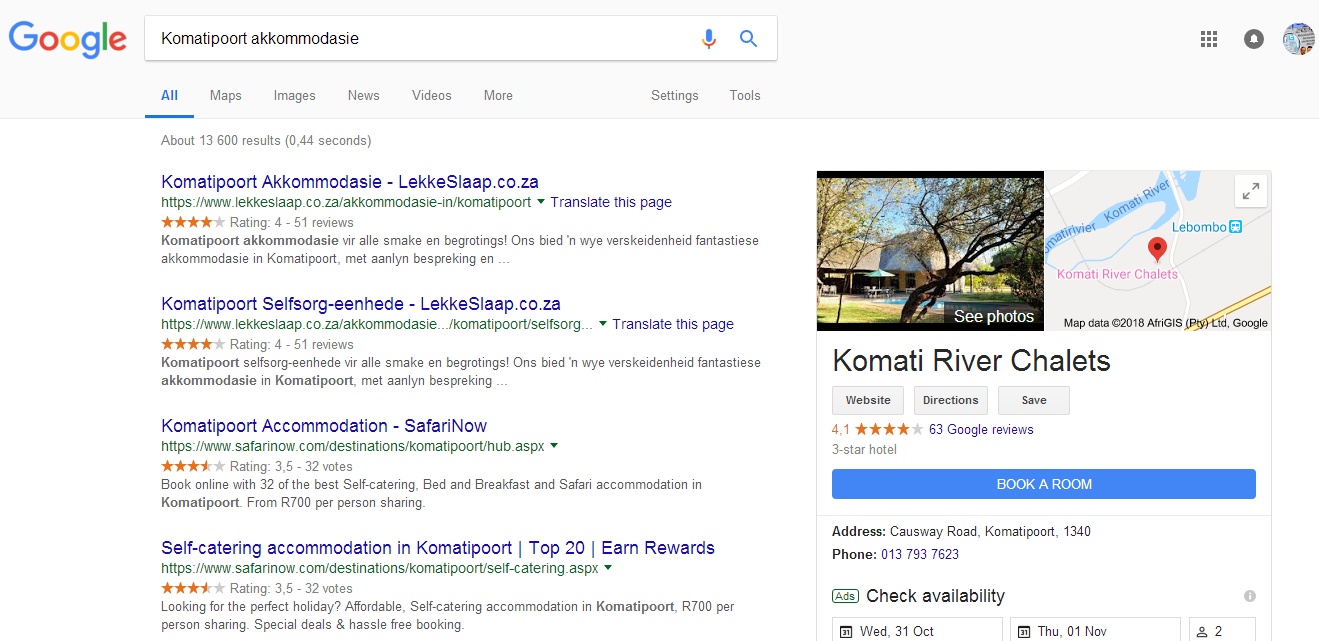This screenshot has height=641, width=1319.
Task: Change the guest count field
Action: point(1222,630)
